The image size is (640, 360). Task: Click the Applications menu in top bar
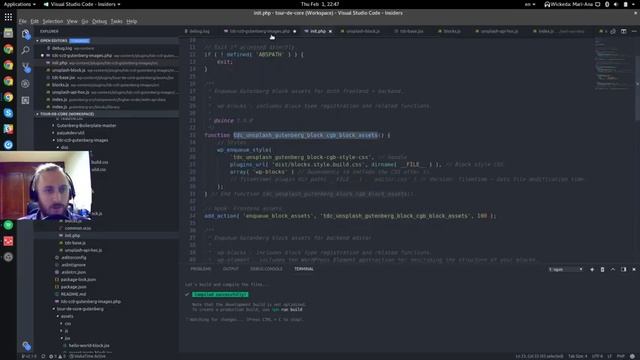click(x=19, y=4)
